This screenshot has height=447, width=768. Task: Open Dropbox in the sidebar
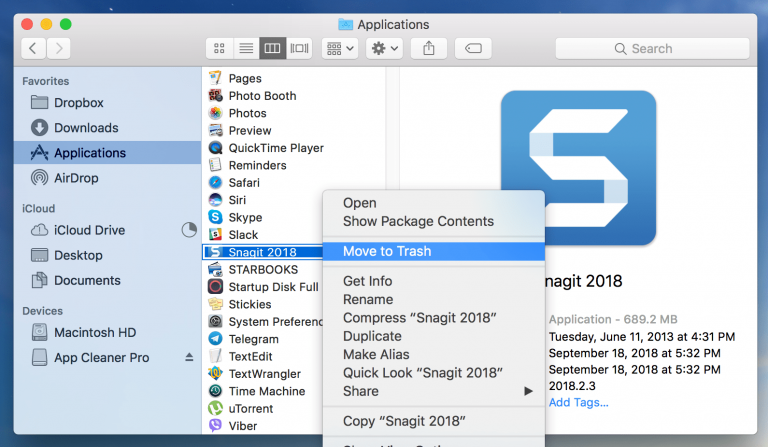(107, 103)
